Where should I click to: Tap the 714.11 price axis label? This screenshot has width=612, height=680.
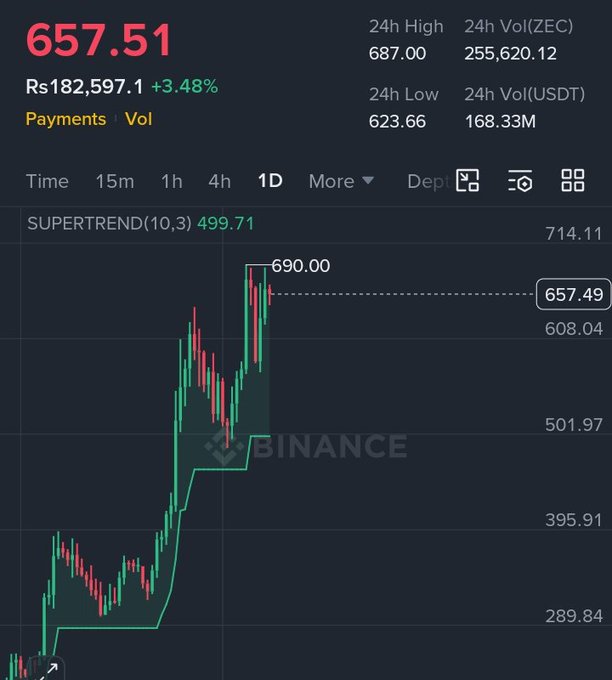(x=573, y=234)
